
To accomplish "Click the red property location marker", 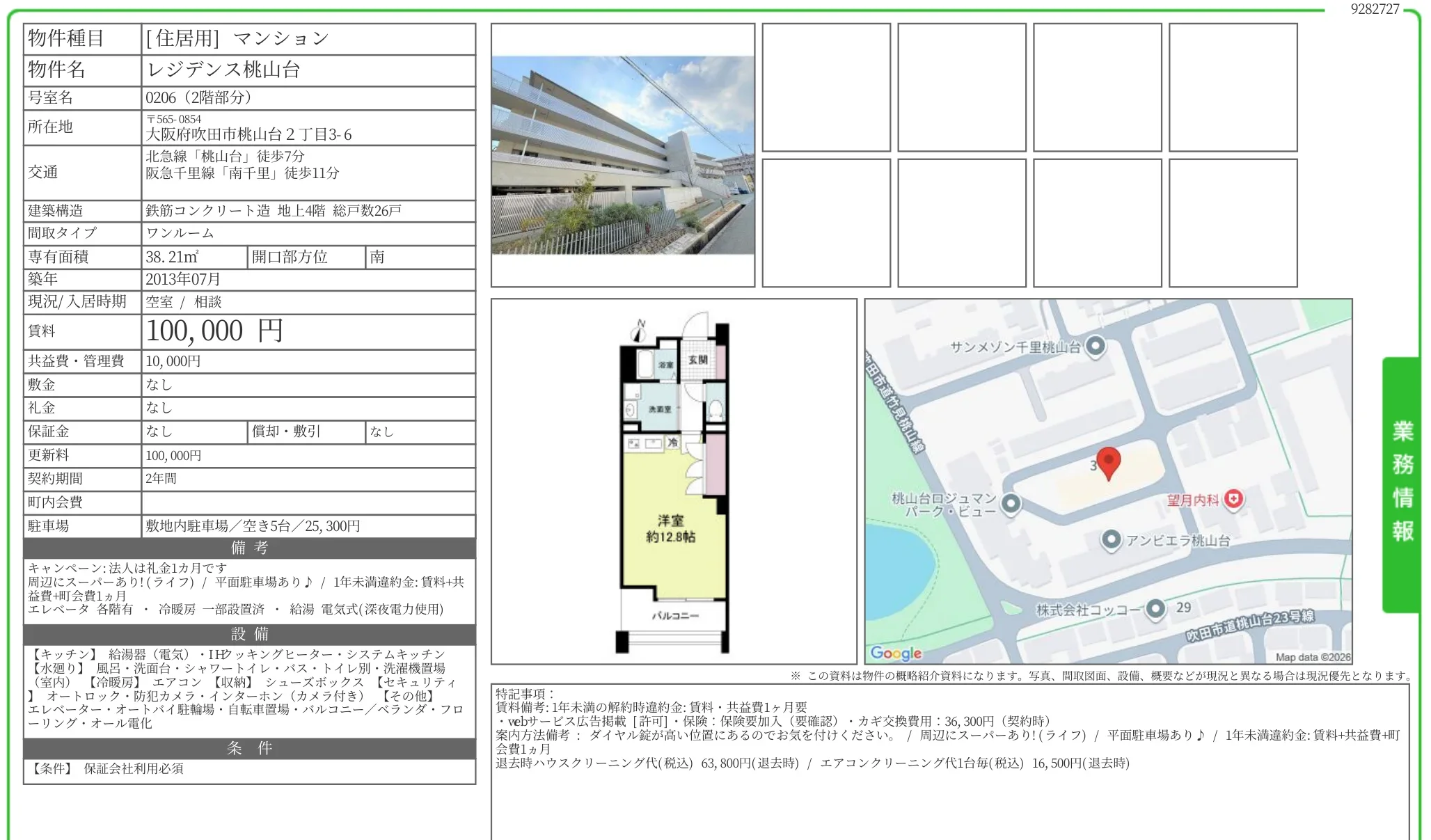I will click(x=1109, y=462).
